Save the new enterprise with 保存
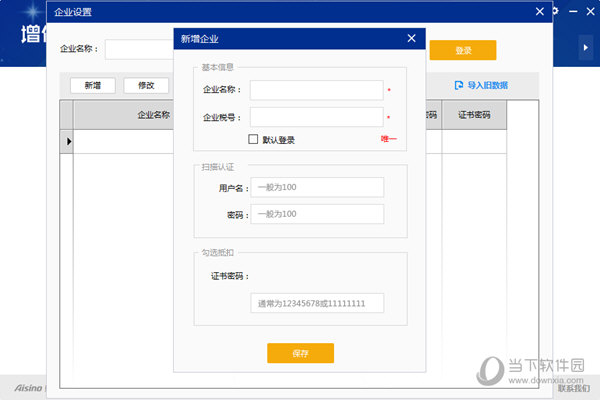The image size is (600, 400). pos(300,353)
